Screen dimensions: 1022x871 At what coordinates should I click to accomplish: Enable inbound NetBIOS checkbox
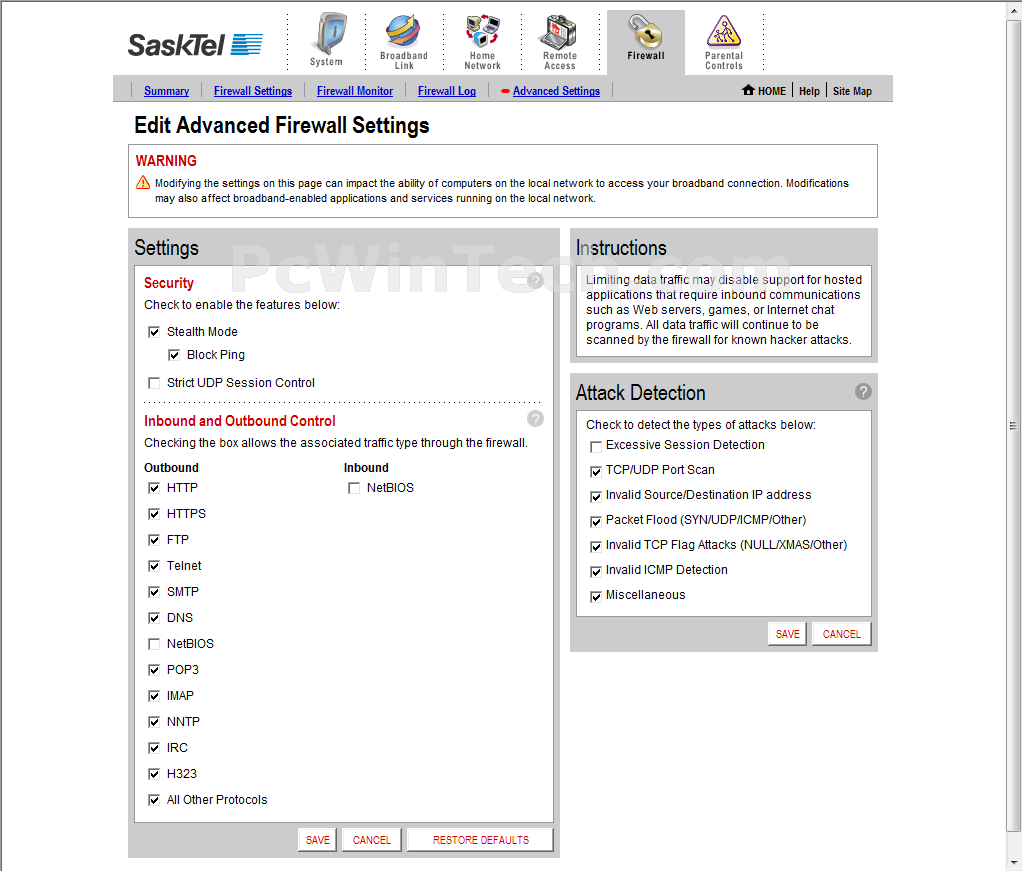click(x=354, y=488)
